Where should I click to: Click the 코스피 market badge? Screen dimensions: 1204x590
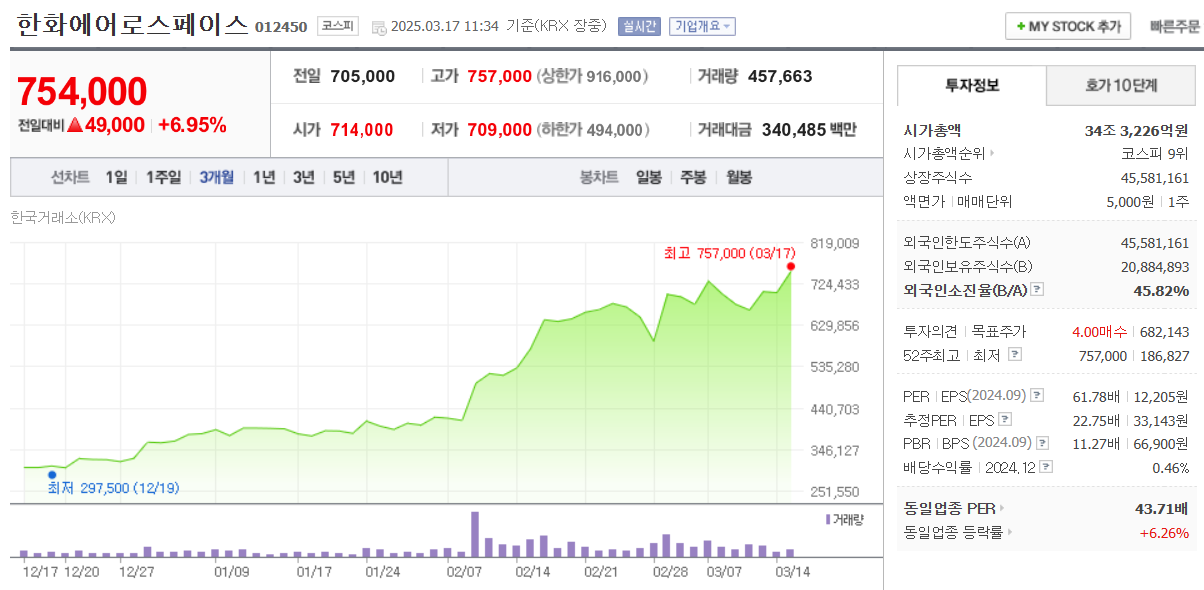338,27
